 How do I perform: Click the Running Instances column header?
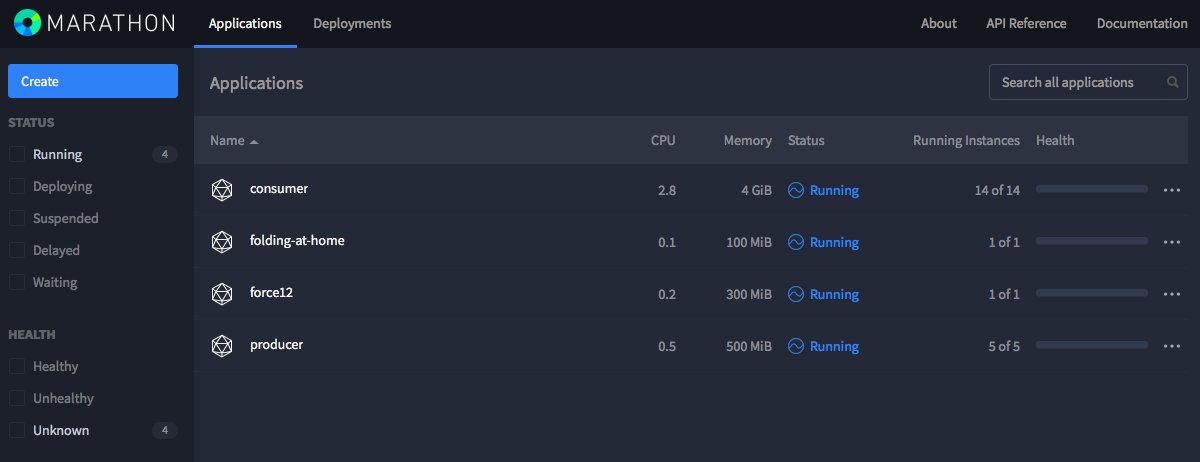coord(966,140)
